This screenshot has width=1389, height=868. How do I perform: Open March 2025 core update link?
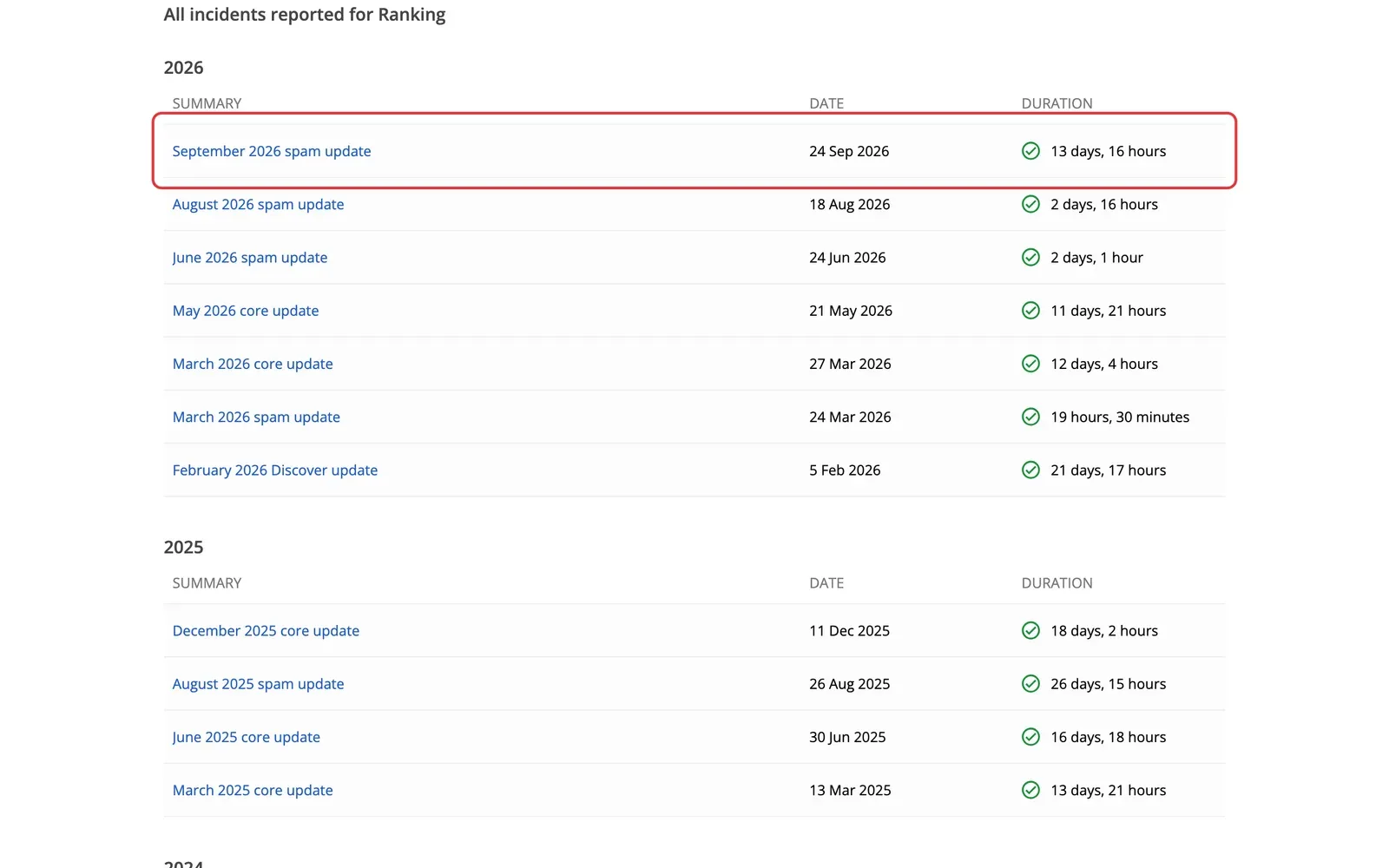[253, 790]
